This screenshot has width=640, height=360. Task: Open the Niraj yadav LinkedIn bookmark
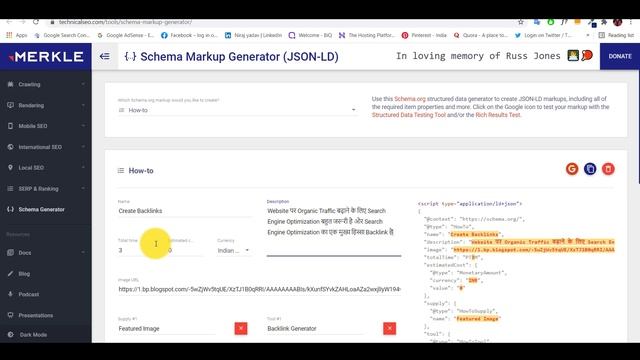tap(253, 36)
